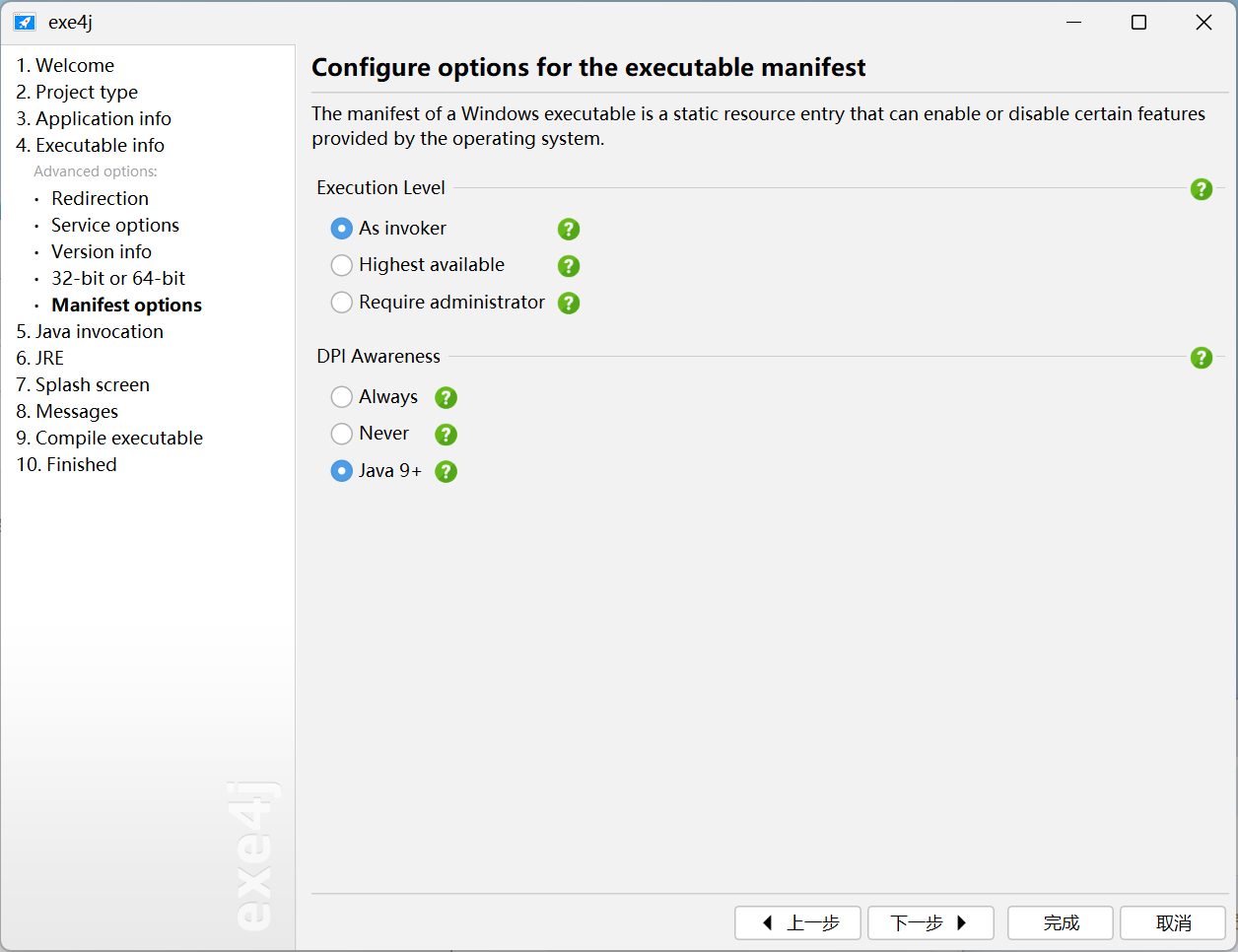Click exe4j icon in title bar
Viewport: 1238px width, 952px height.
pos(25,23)
